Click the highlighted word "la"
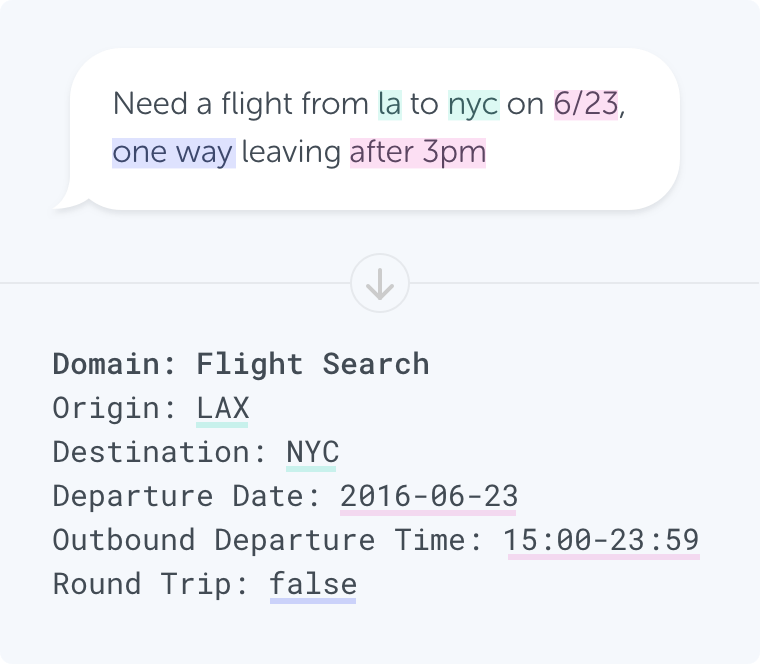760x664 pixels. [x=389, y=104]
